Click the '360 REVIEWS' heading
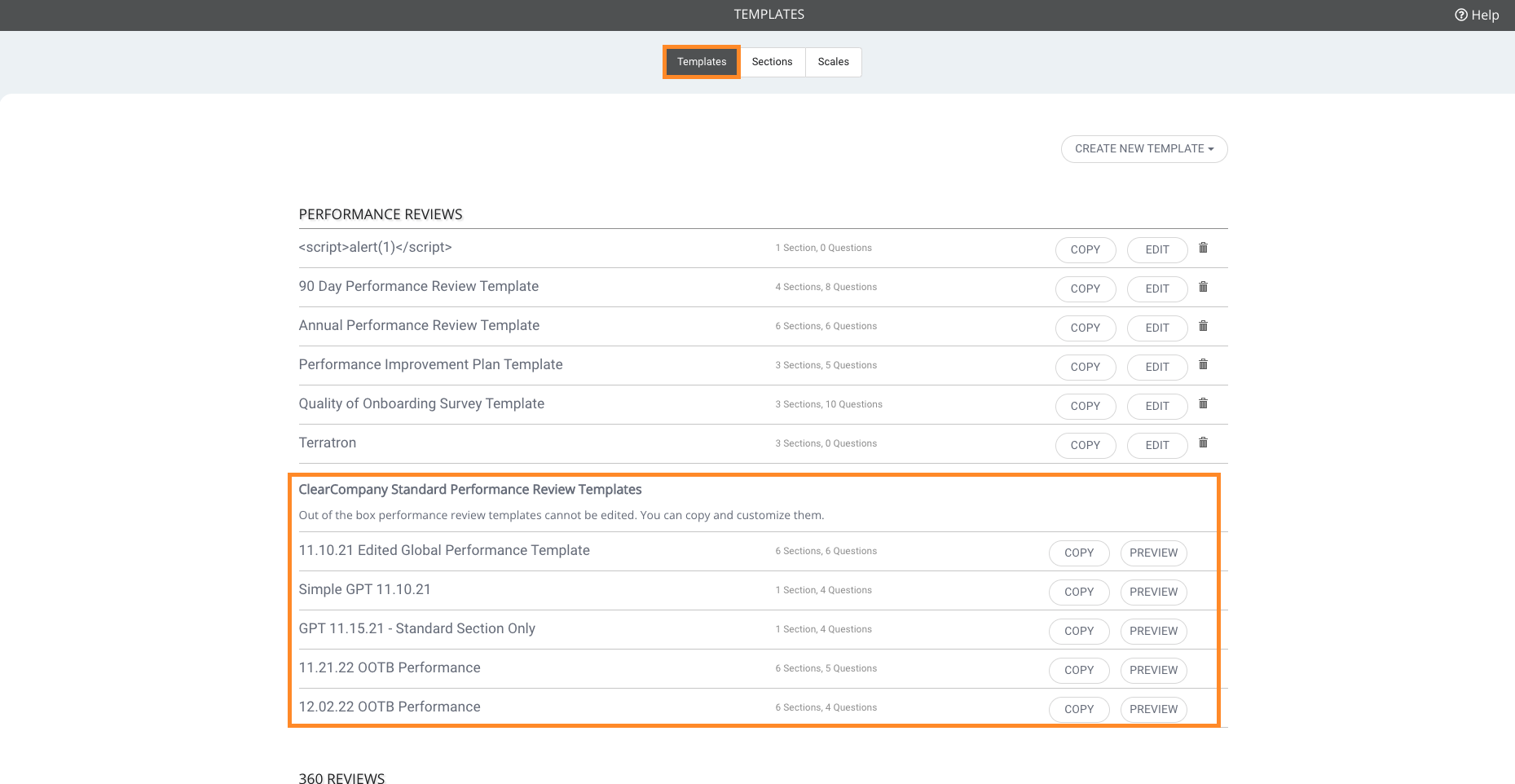1515x784 pixels. click(341, 778)
